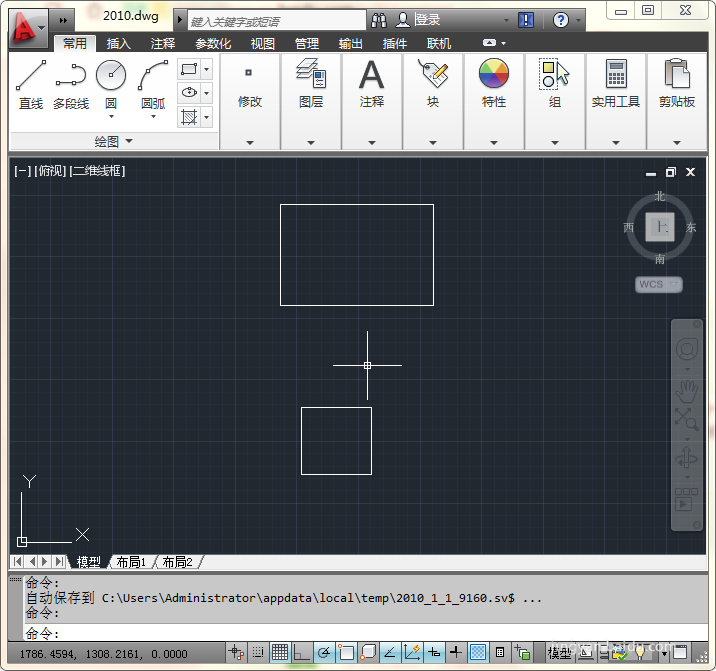Toggle Object Snap Tracking in the status bar
Screen dimensions: 716x671
click(390, 653)
